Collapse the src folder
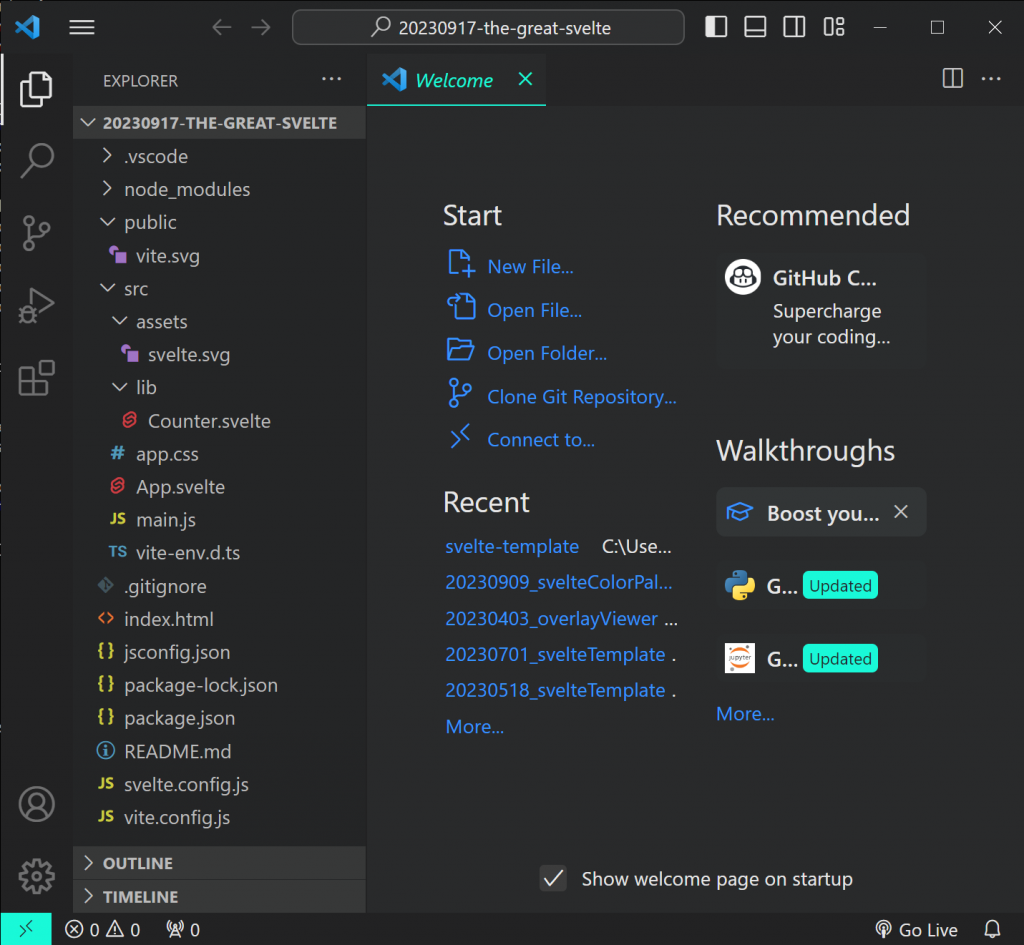This screenshot has width=1024, height=945. click(219, 289)
